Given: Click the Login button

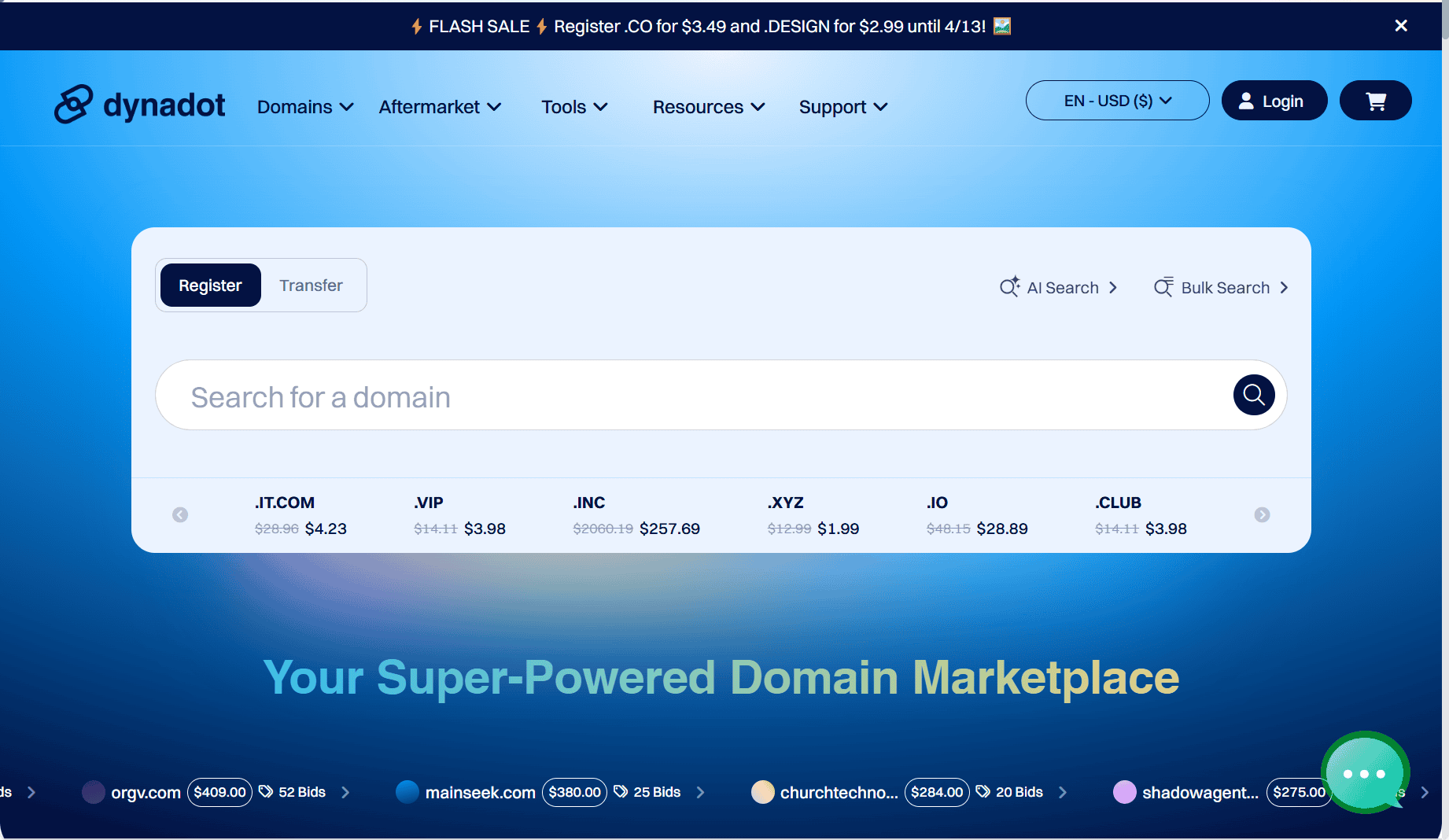Looking at the screenshot, I should 1274,101.
